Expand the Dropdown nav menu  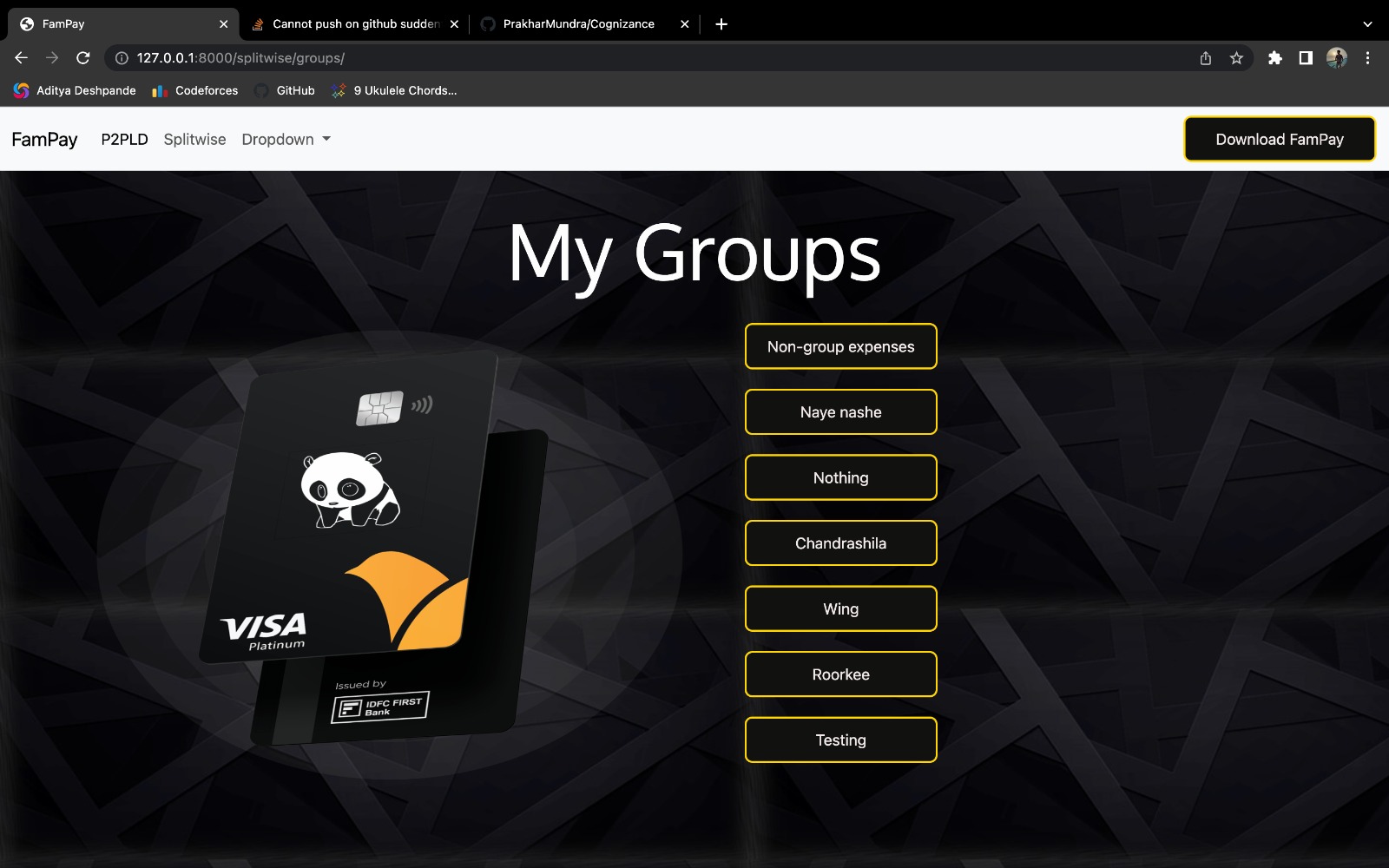[286, 140]
